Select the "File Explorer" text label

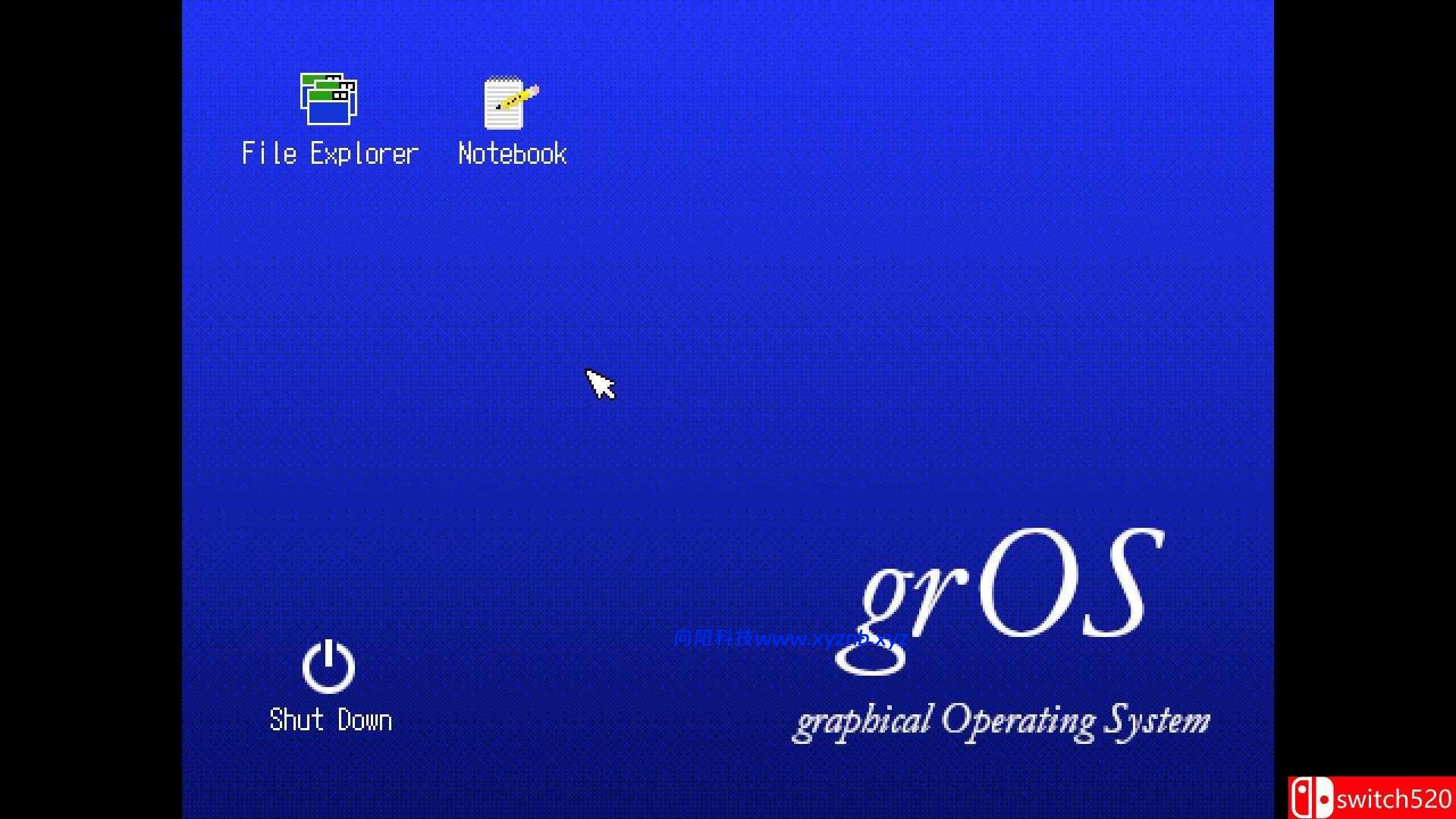click(x=330, y=154)
